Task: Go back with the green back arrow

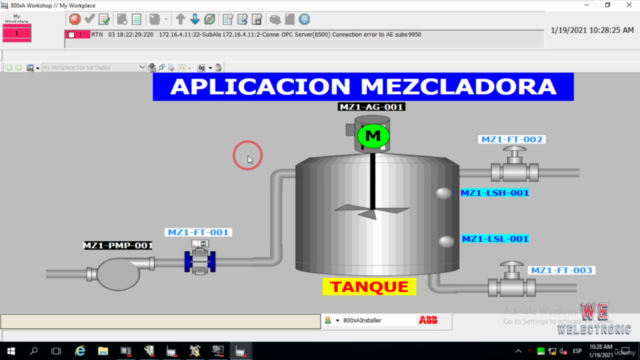Action: [9, 67]
